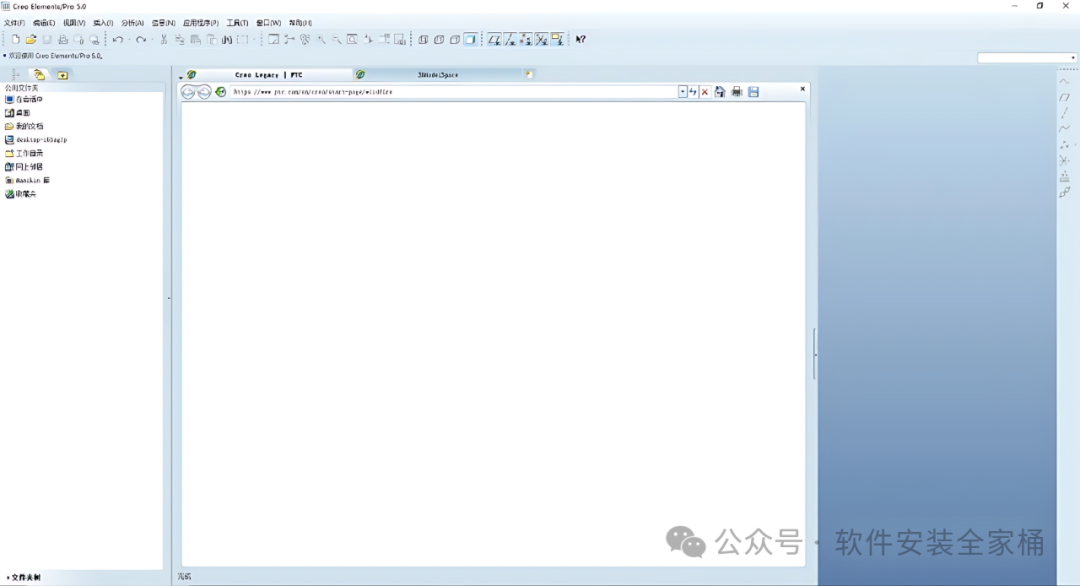1080x586 pixels.
Task: Open 桌面 in the common folders list
Action: click(18, 113)
